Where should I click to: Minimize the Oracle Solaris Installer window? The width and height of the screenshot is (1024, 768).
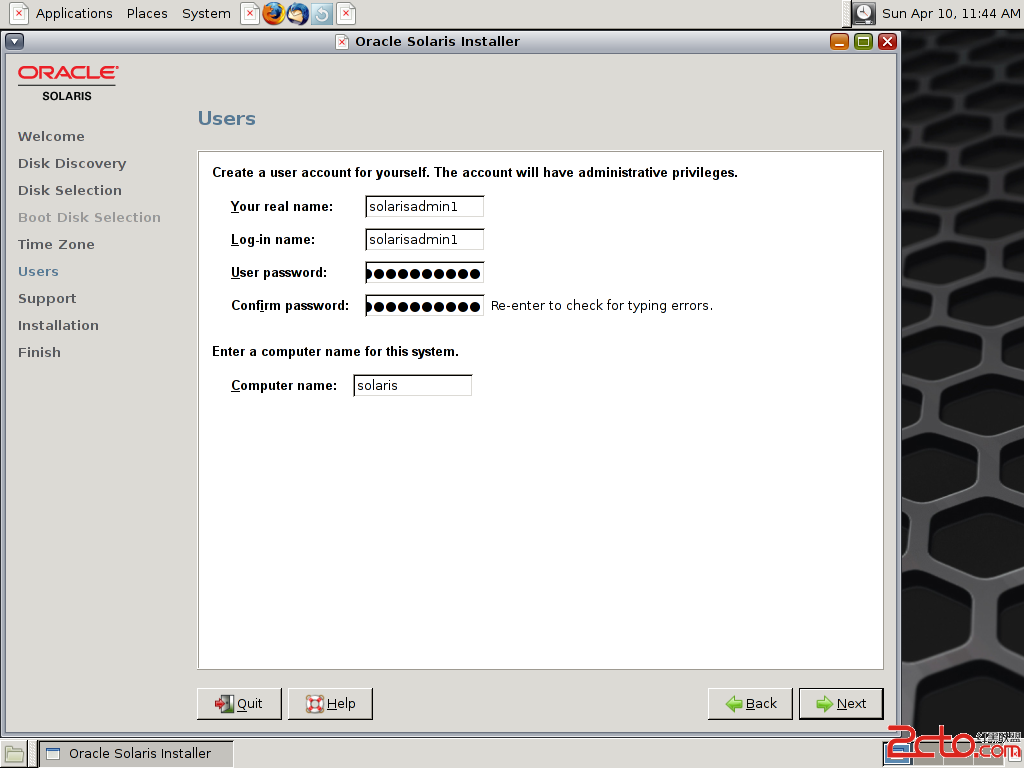pos(839,42)
